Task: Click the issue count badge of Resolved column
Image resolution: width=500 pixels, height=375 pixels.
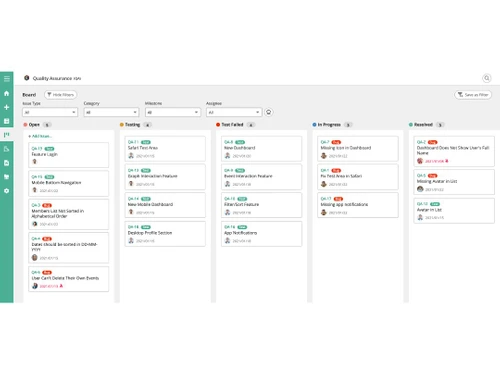Action: [x=440, y=125]
